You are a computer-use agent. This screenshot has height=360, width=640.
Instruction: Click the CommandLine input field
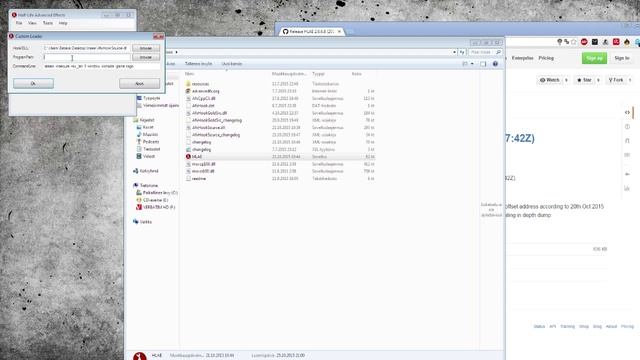(x=101, y=66)
